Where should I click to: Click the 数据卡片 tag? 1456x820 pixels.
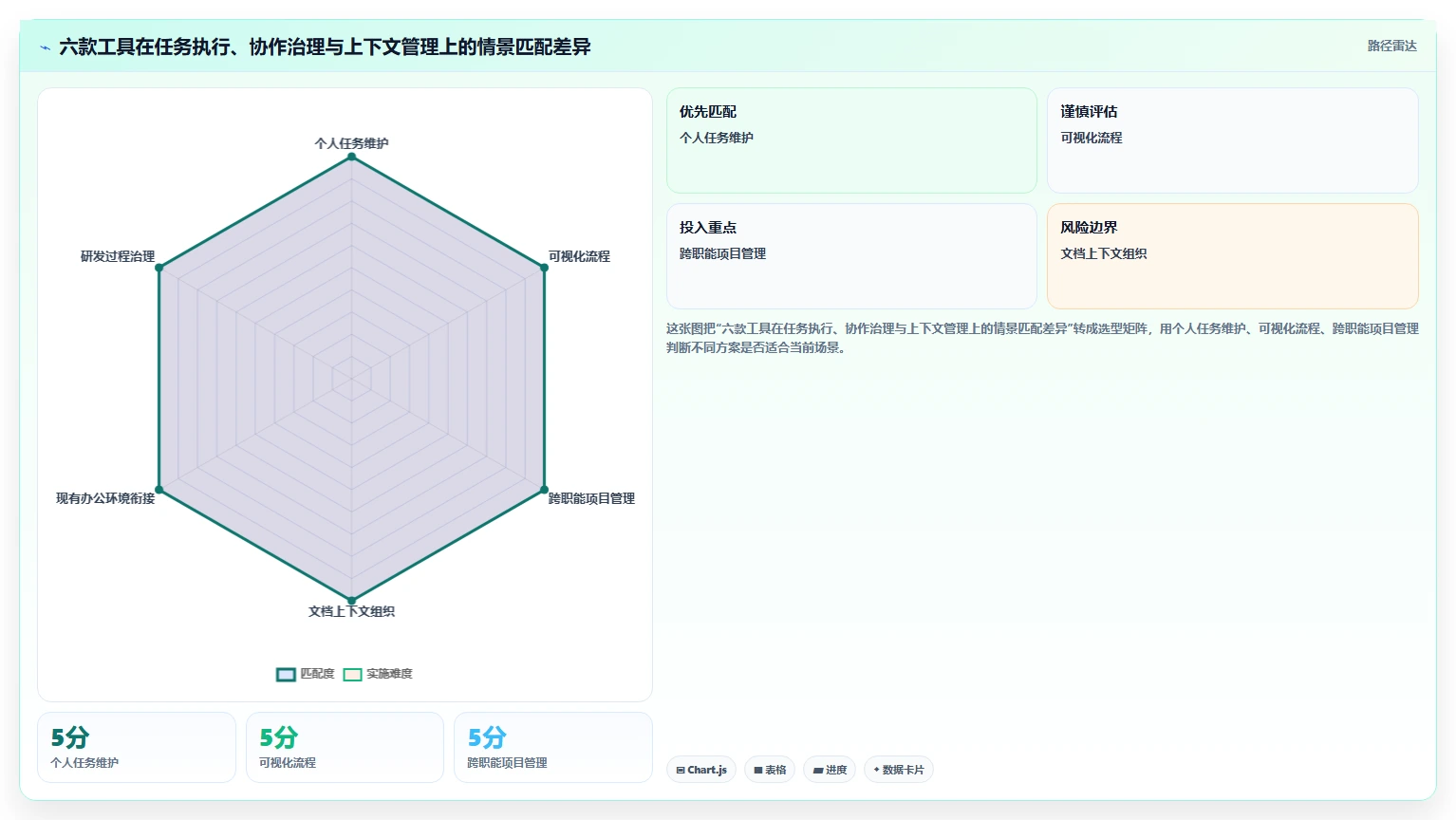[899, 770]
